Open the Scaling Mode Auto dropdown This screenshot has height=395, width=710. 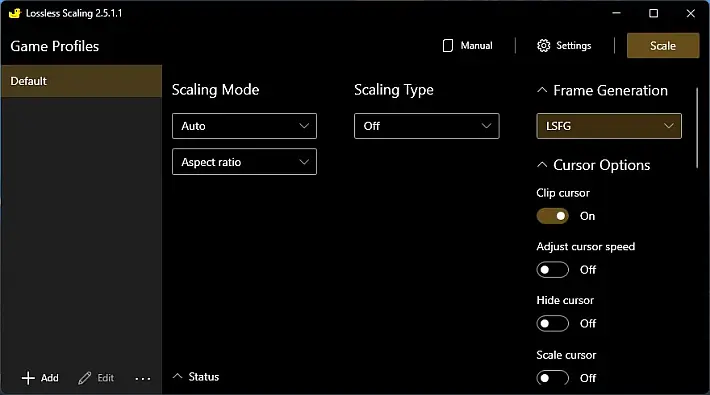(x=245, y=126)
